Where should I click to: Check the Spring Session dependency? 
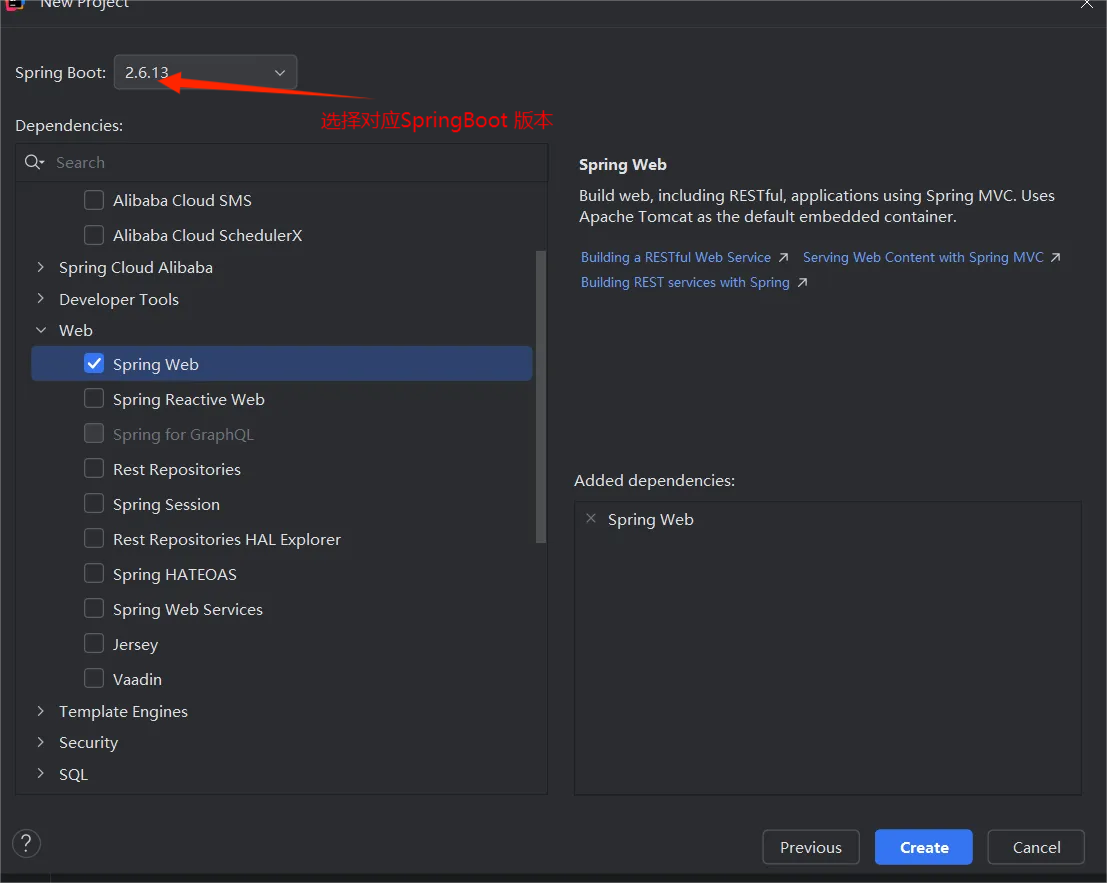tap(94, 504)
